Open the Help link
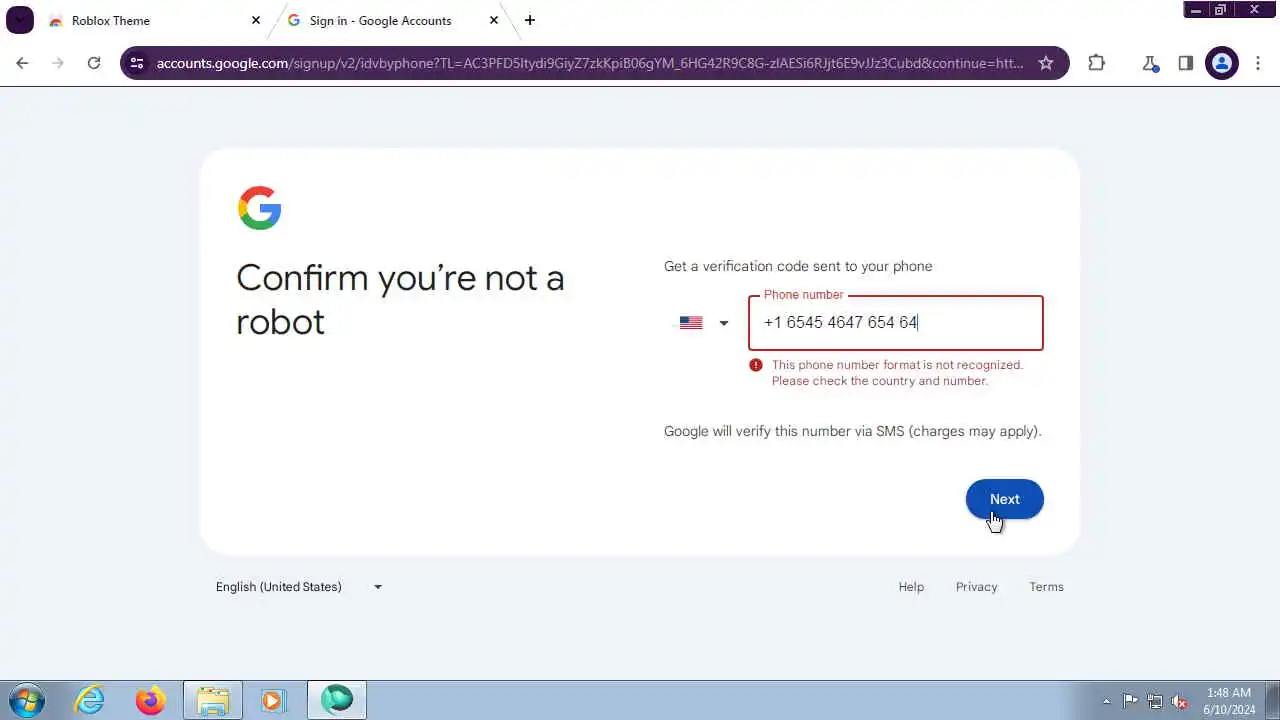 point(911,587)
